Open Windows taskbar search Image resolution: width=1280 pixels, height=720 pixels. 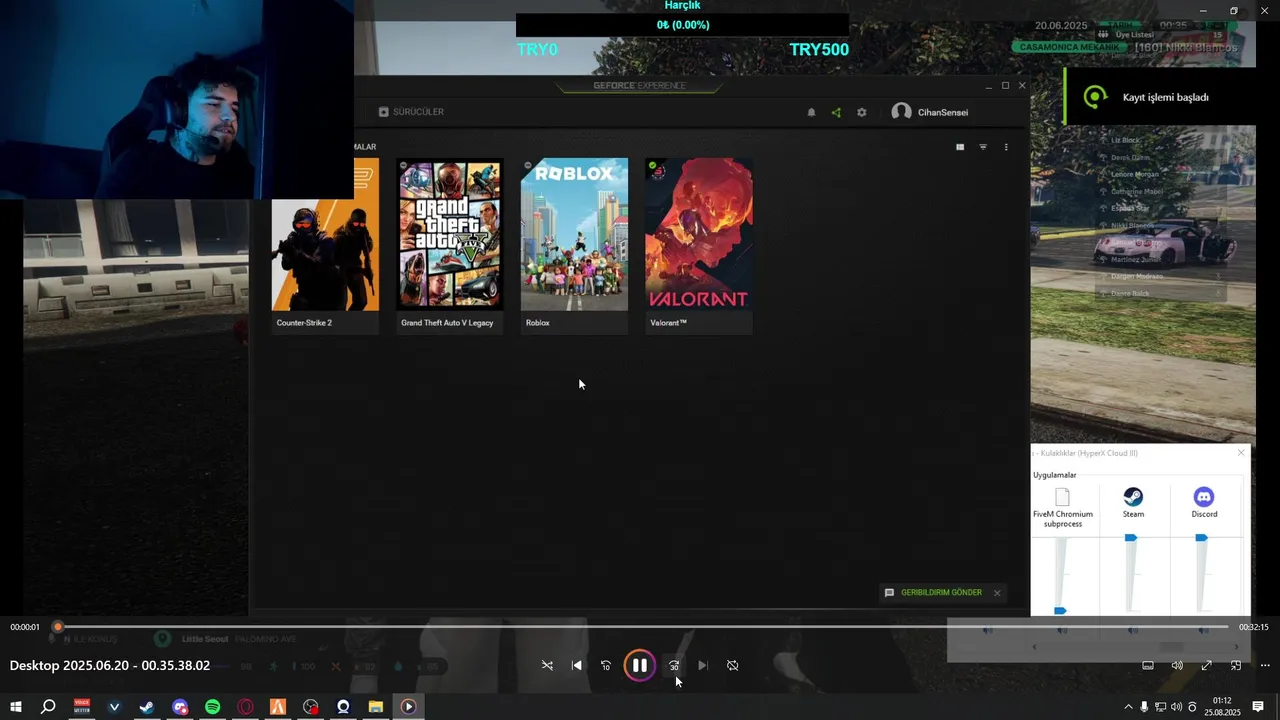[x=48, y=707]
